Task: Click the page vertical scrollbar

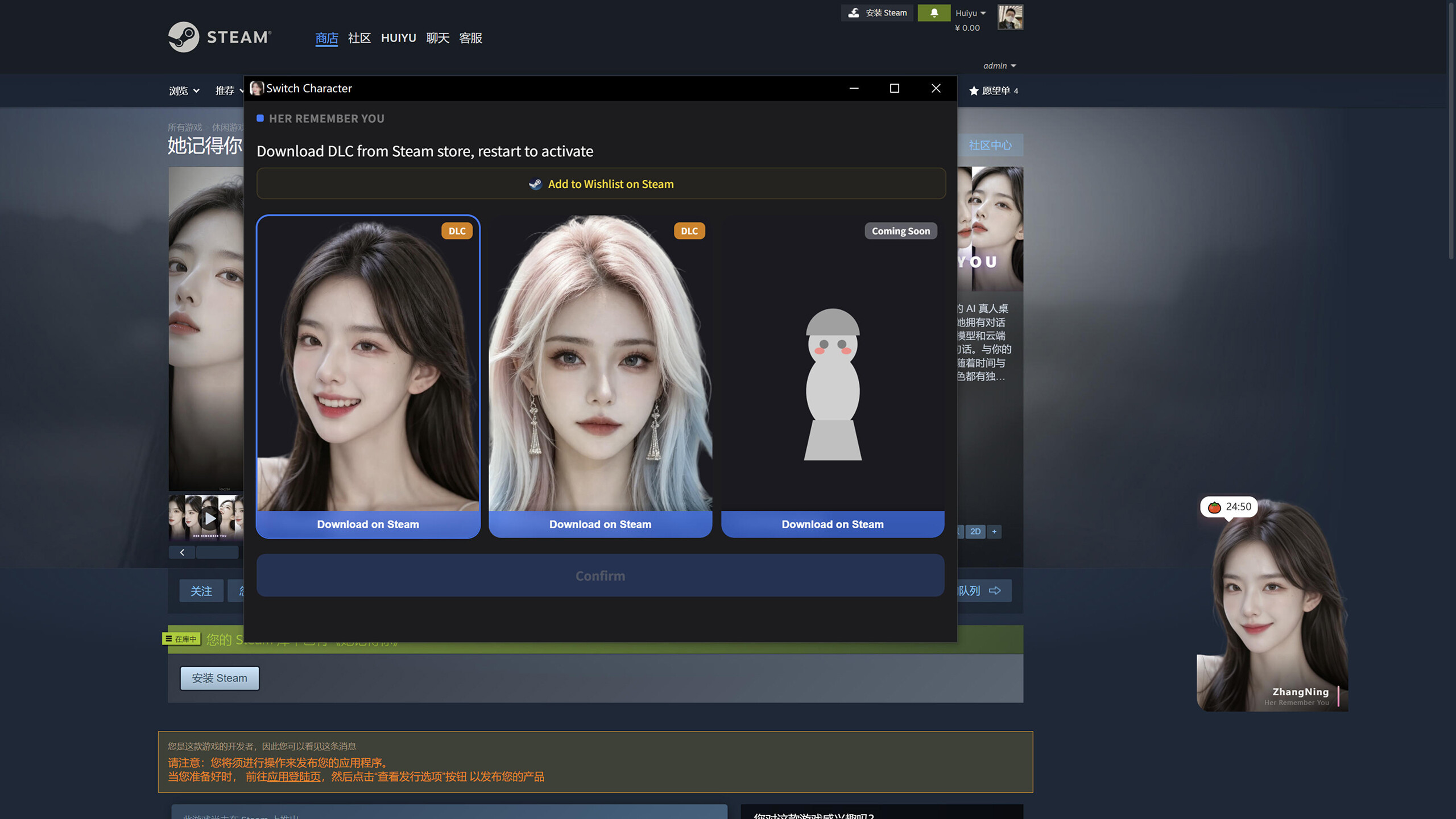Action: point(1450,131)
